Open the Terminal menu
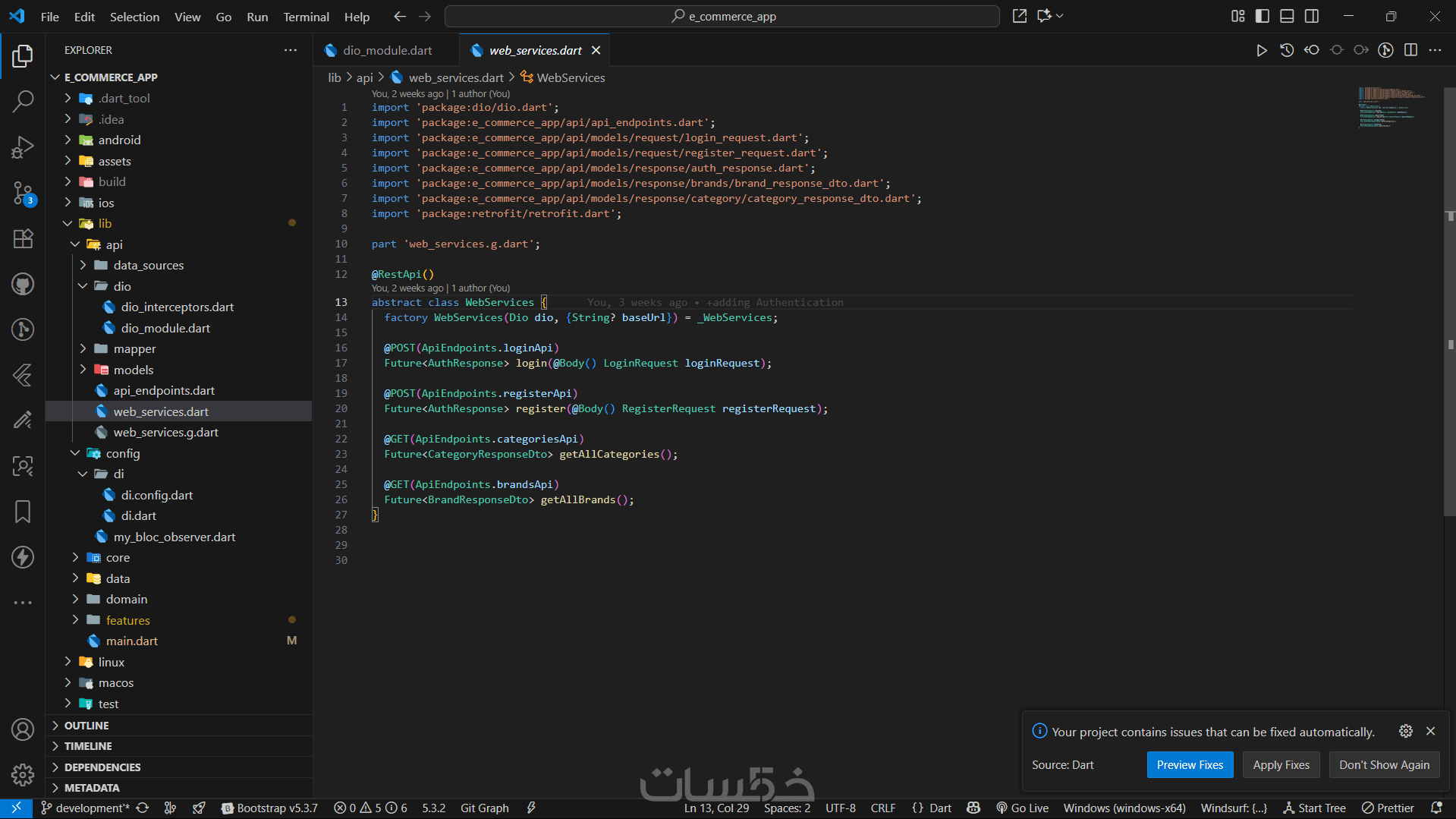 click(306, 17)
